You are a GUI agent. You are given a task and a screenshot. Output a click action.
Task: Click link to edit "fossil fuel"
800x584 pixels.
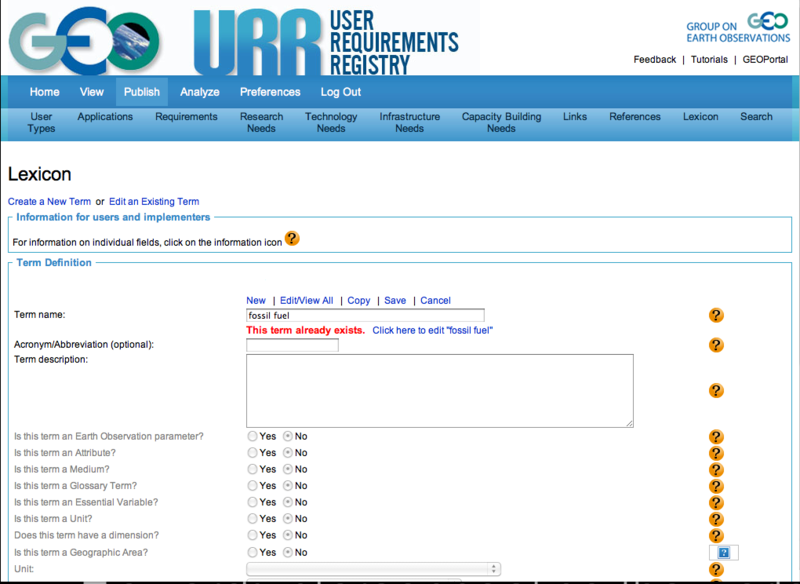(x=432, y=330)
